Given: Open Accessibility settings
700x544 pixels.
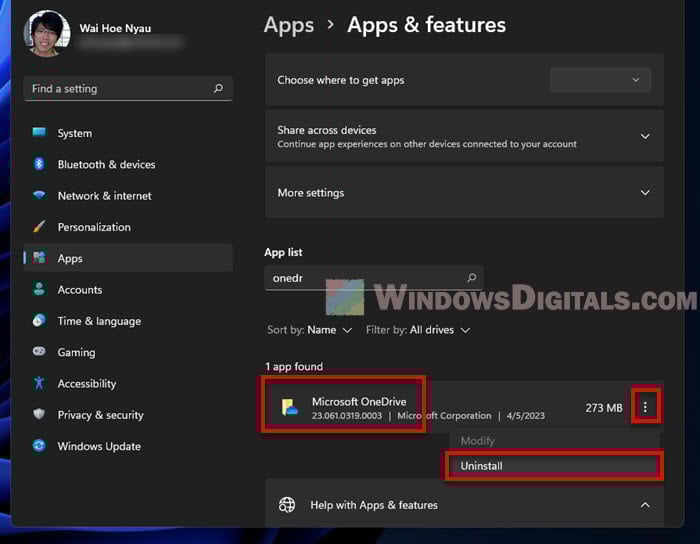Looking at the screenshot, I should coord(128,383).
